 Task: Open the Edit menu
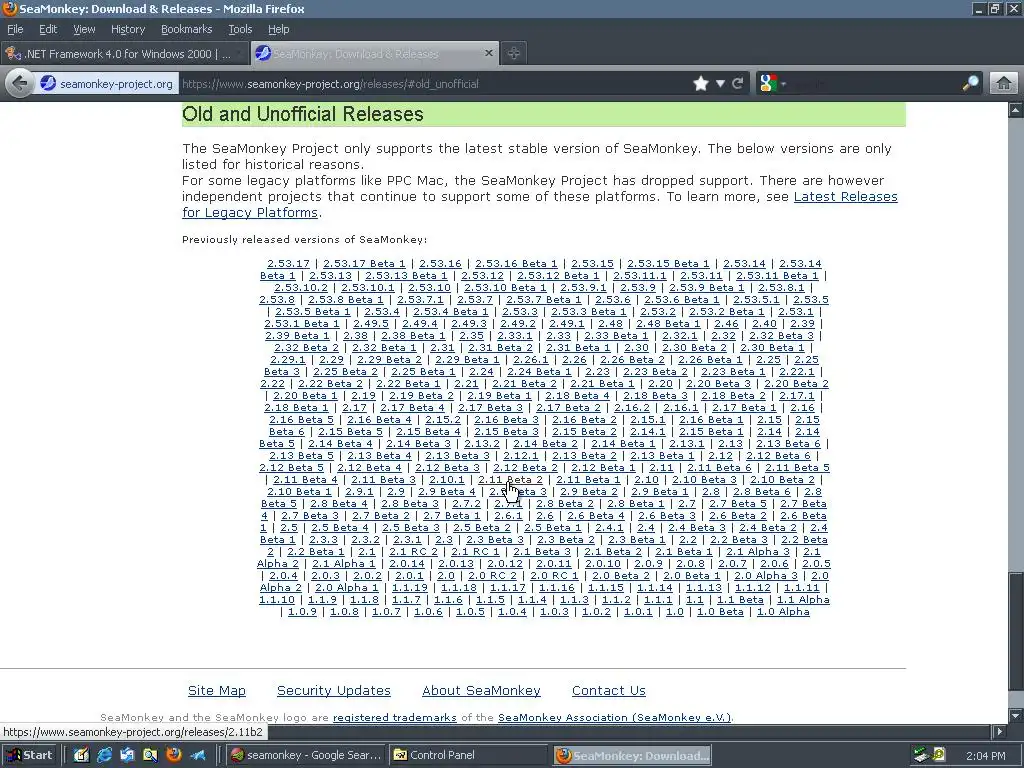pyautogui.click(x=48, y=29)
